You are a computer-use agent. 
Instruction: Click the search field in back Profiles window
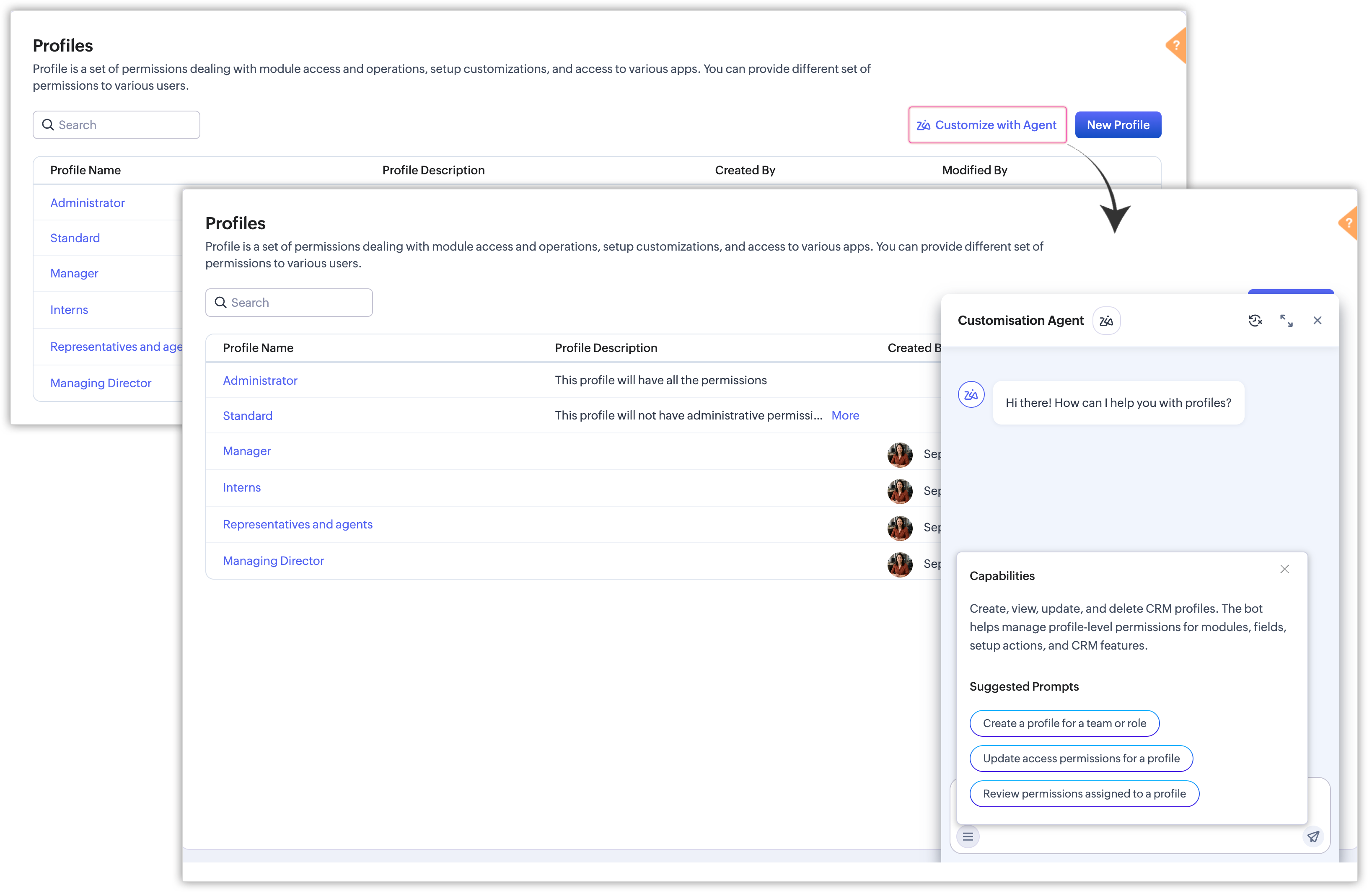(116, 125)
